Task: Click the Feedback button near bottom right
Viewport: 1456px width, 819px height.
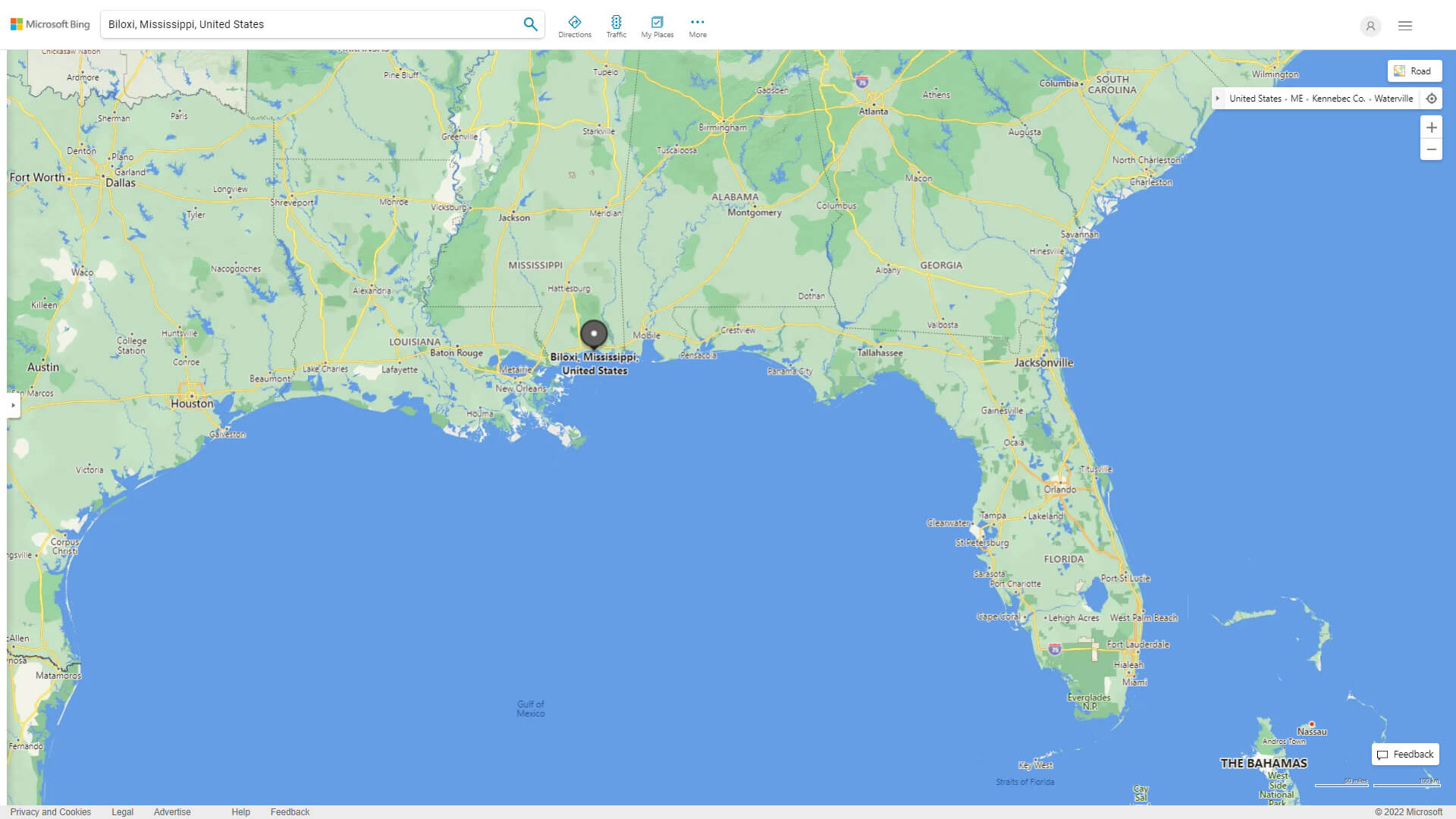Action: (x=1404, y=754)
